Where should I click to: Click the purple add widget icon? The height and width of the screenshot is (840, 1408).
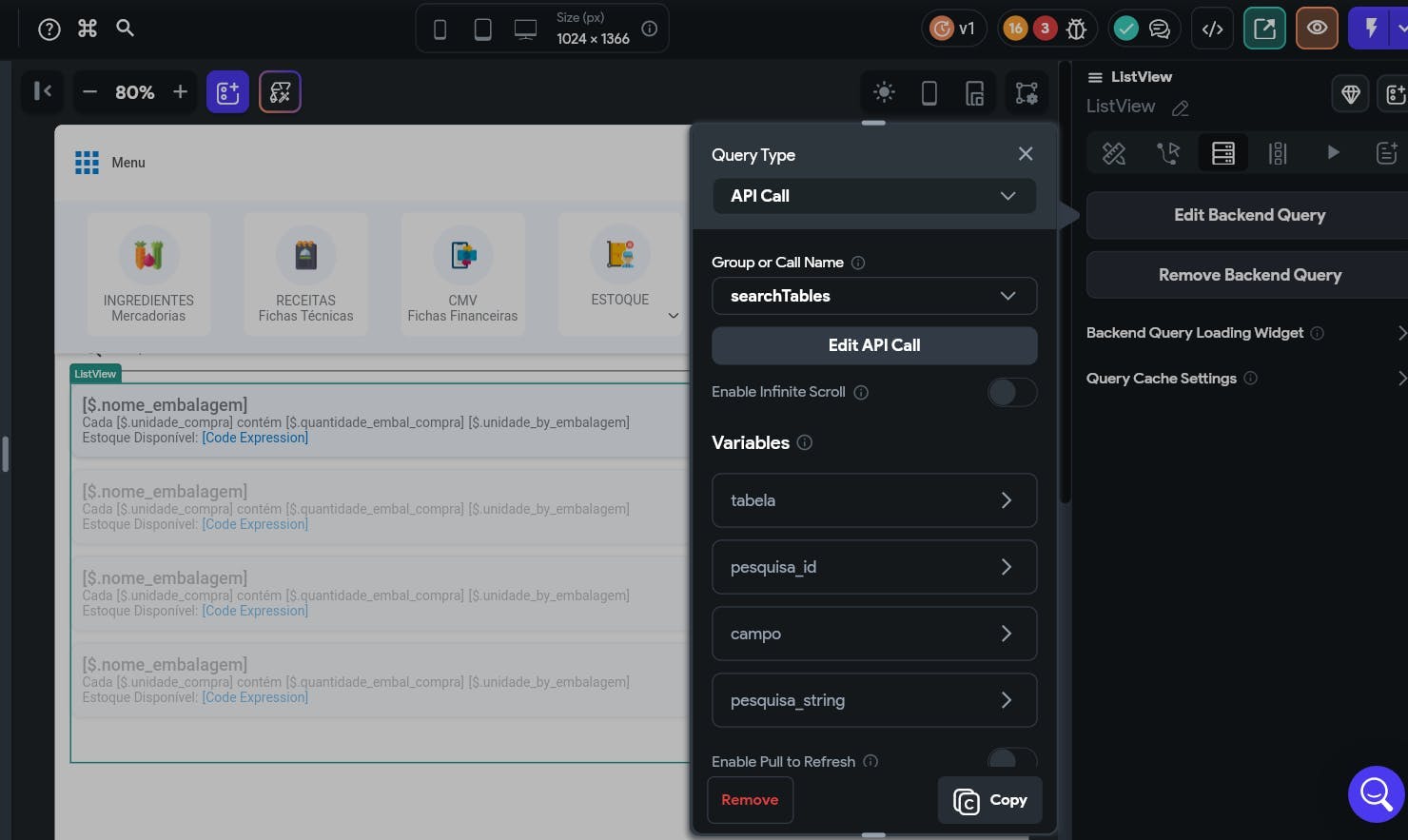point(227,92)
